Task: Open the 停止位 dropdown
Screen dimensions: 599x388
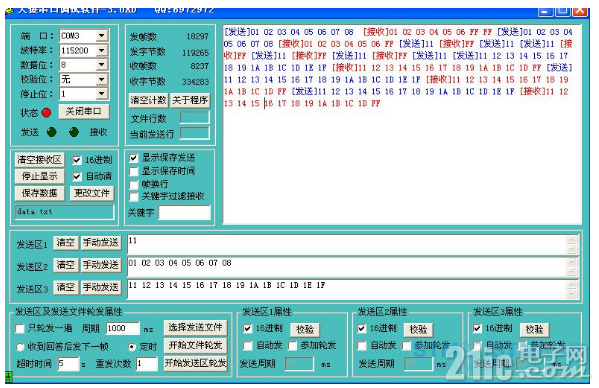Action: 101,94
